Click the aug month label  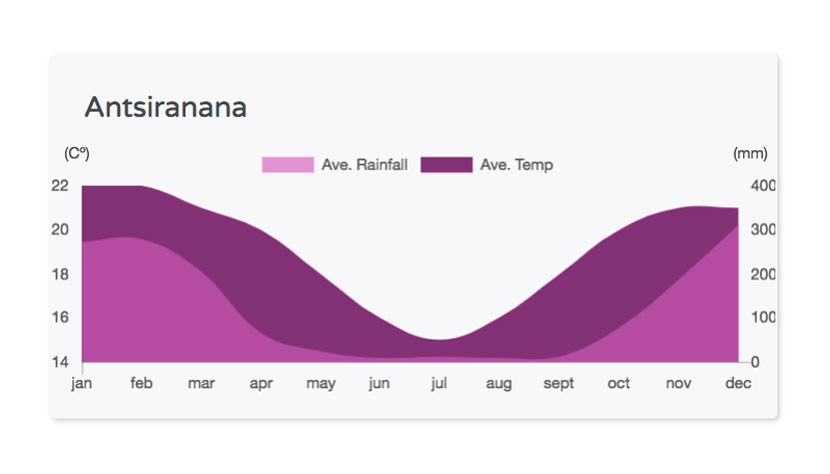[x=499, y=383]
